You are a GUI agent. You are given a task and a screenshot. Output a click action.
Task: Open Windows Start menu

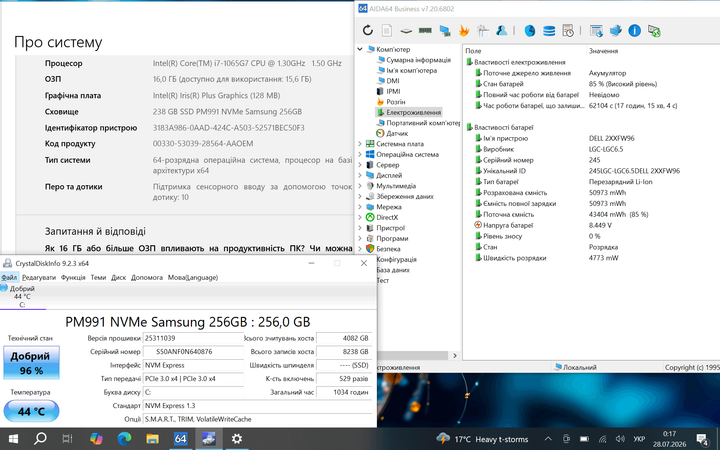(x=13, y=439)
